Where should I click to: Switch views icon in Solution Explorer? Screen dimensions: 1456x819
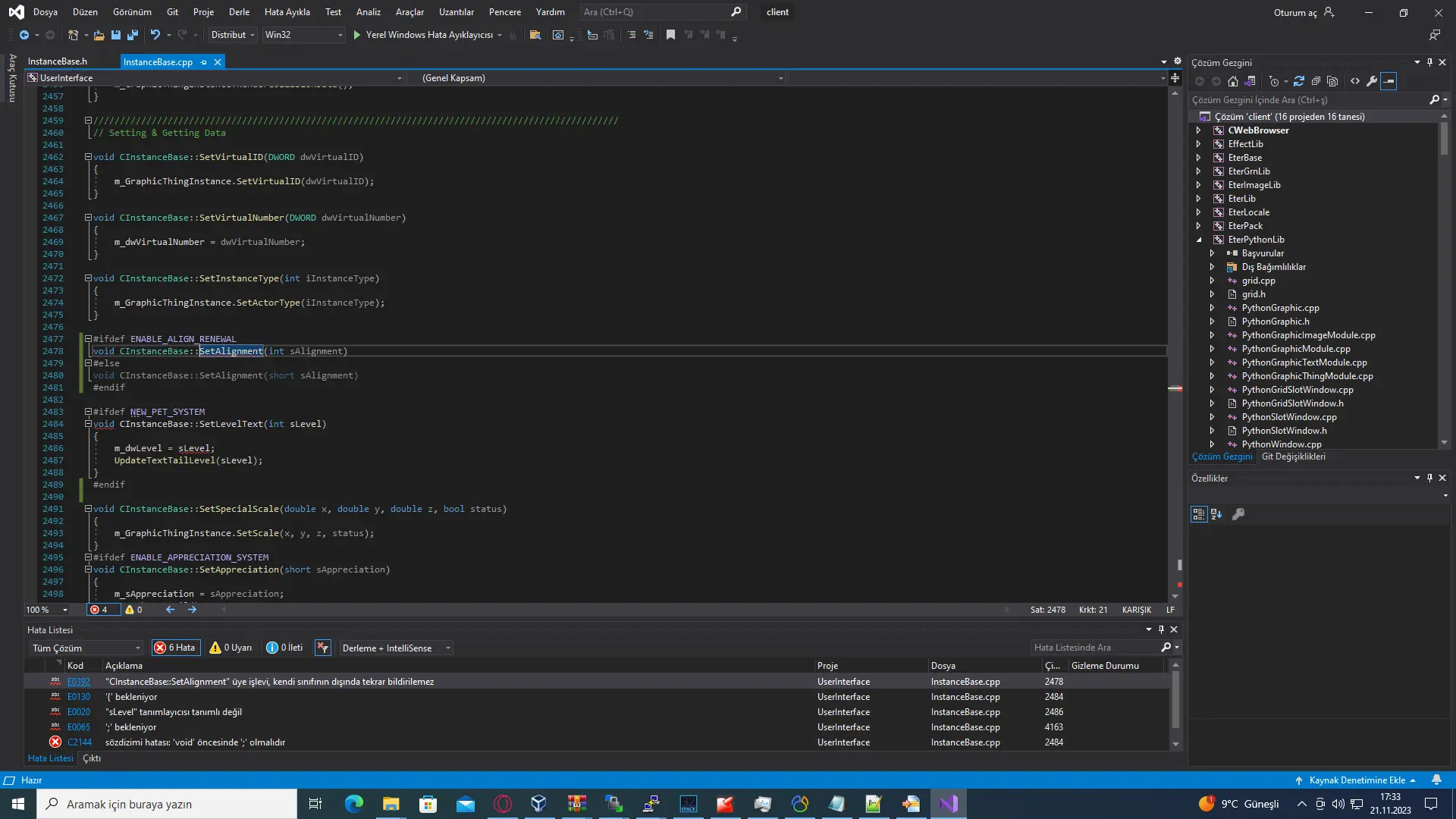(x=1250, y=81)
